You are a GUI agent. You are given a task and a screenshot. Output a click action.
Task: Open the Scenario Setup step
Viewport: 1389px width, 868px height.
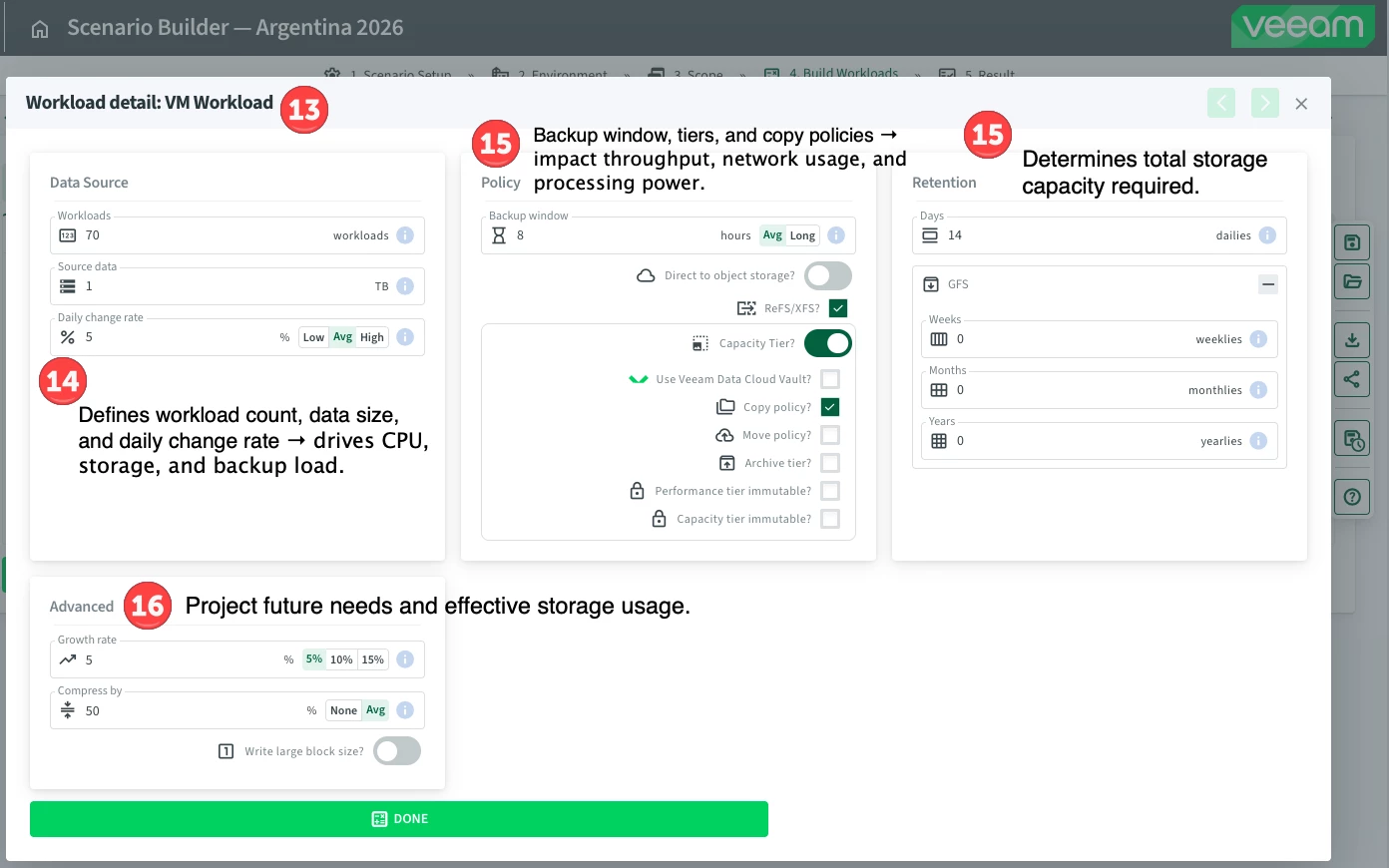pyautogui.click(x=389, y=73)
